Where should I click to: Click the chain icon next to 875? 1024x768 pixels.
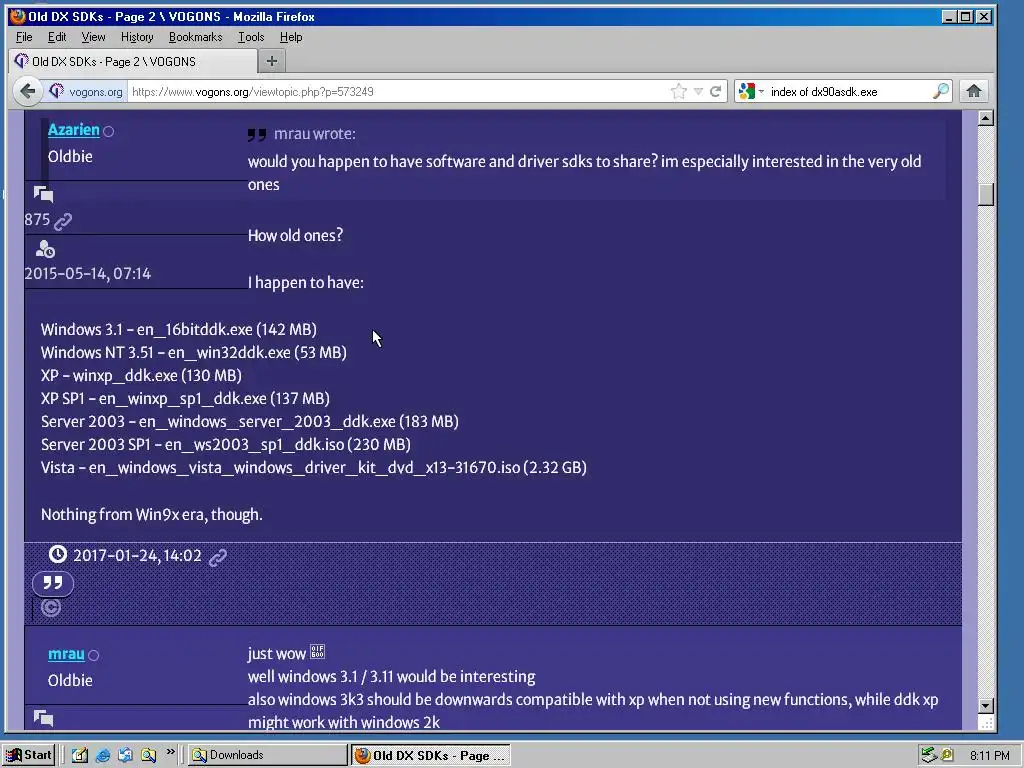pyautogui.click(x=63, y=221)
